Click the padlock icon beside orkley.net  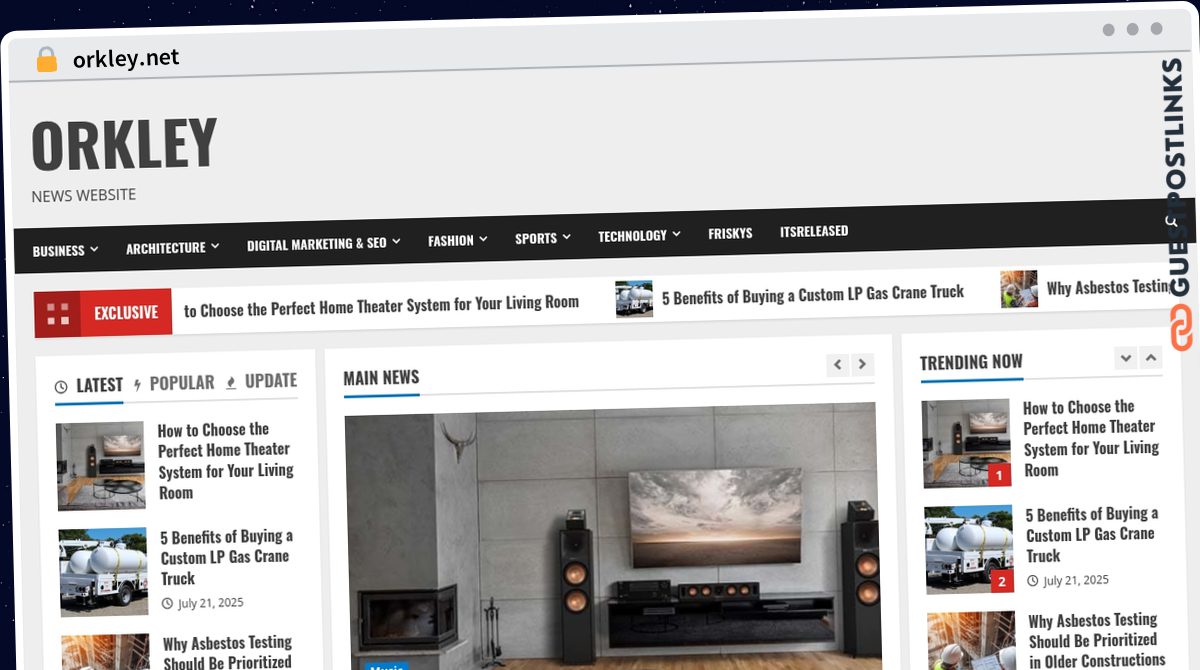point(46,60)
